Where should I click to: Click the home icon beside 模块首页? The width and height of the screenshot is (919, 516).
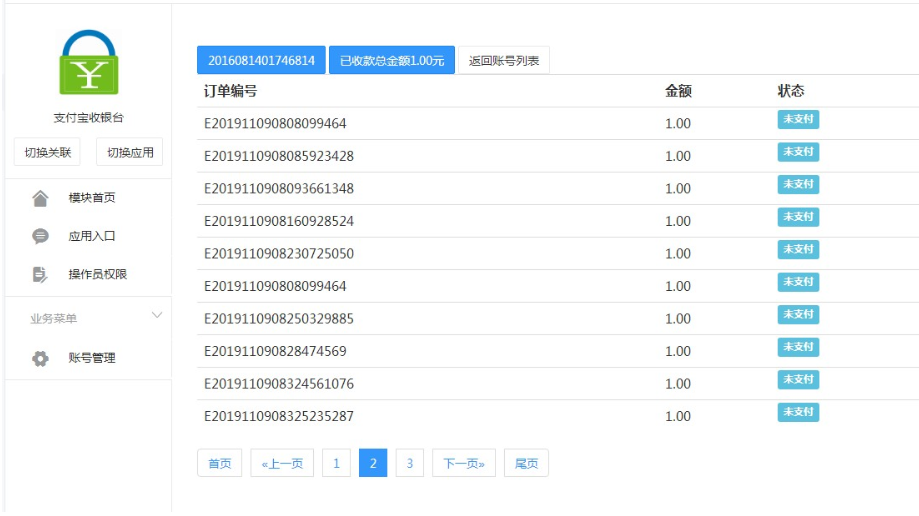40,198
